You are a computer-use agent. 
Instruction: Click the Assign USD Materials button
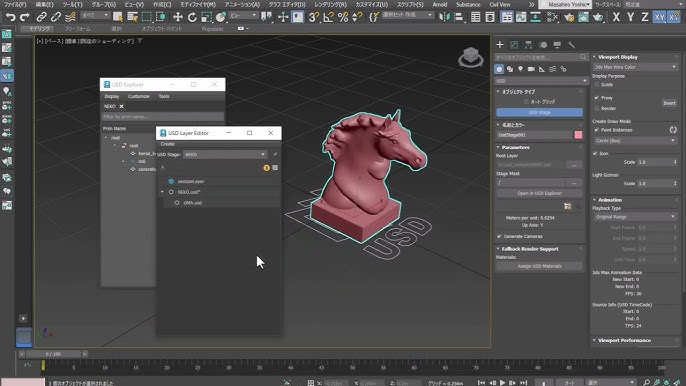[x=539, y=266]
